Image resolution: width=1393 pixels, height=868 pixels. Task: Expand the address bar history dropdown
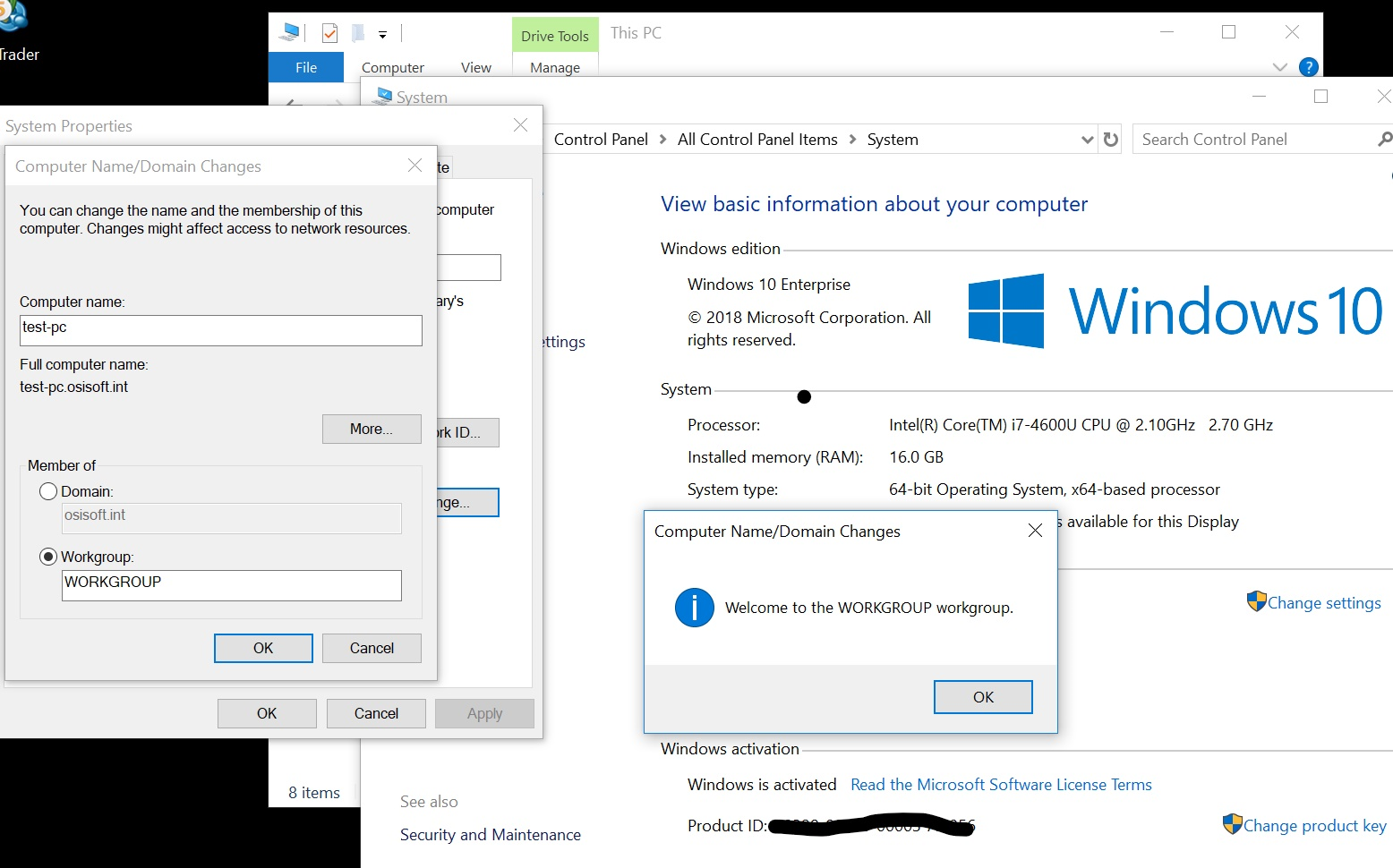tap(1087, 140)
